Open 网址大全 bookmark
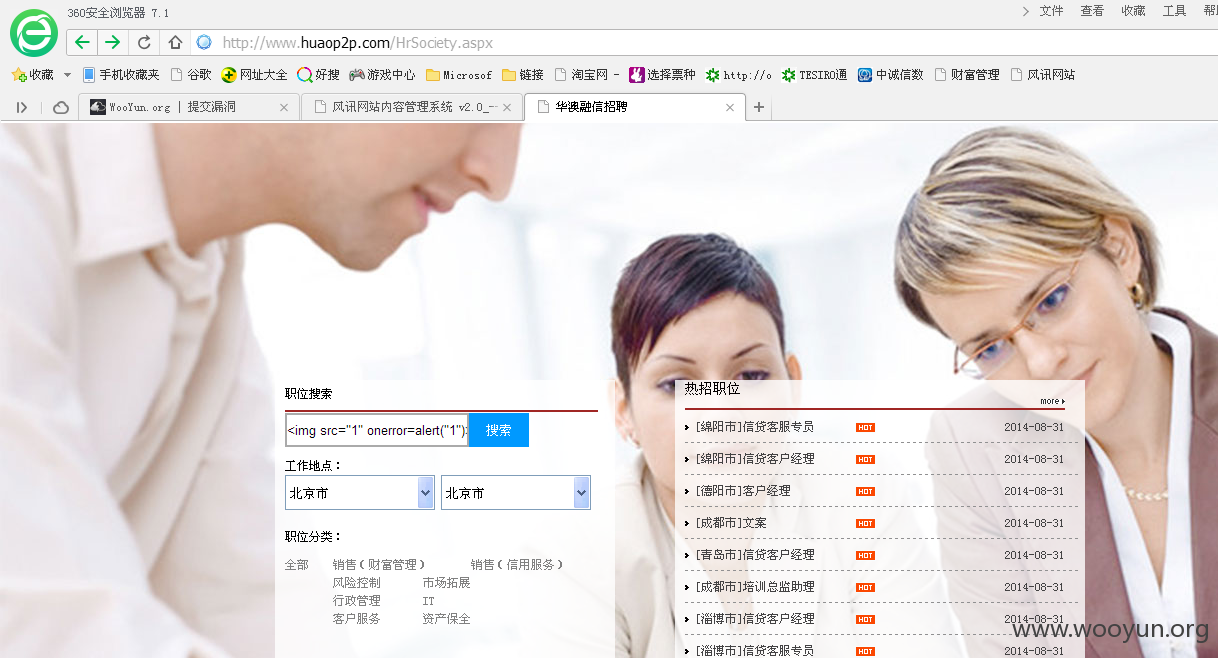The width and height of the screenshot is (1218, 658). [254, 75]
